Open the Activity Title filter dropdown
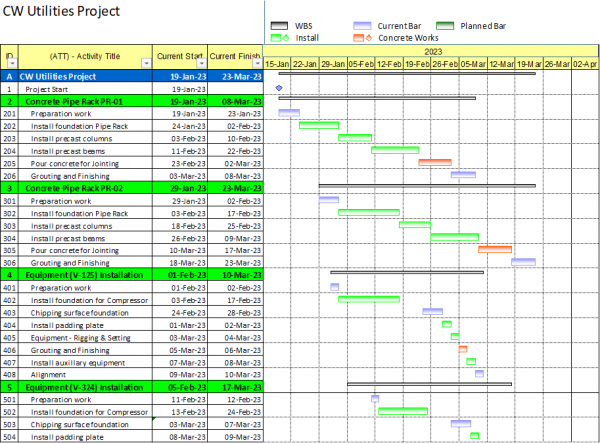 [147, 63]
